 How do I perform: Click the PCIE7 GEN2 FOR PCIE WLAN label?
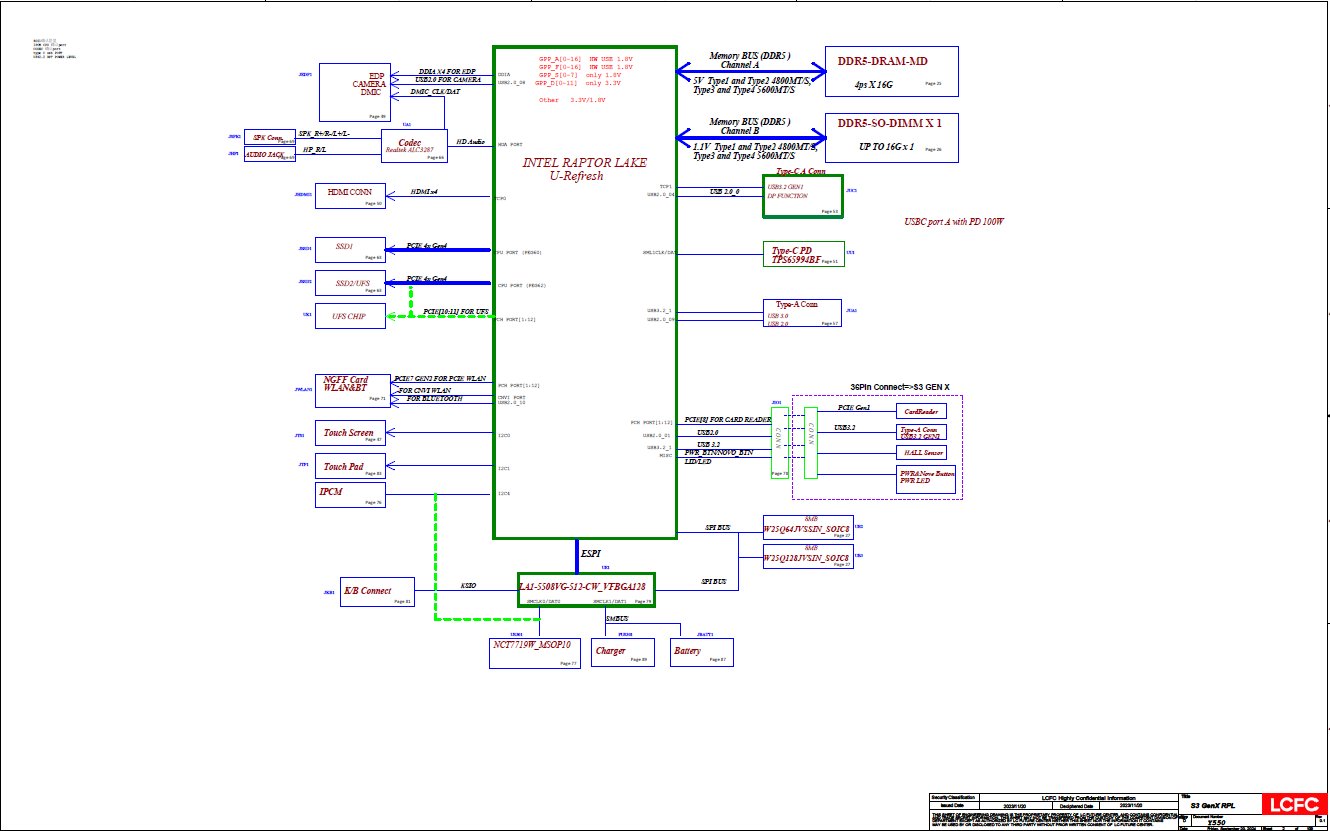click(441, 379)
